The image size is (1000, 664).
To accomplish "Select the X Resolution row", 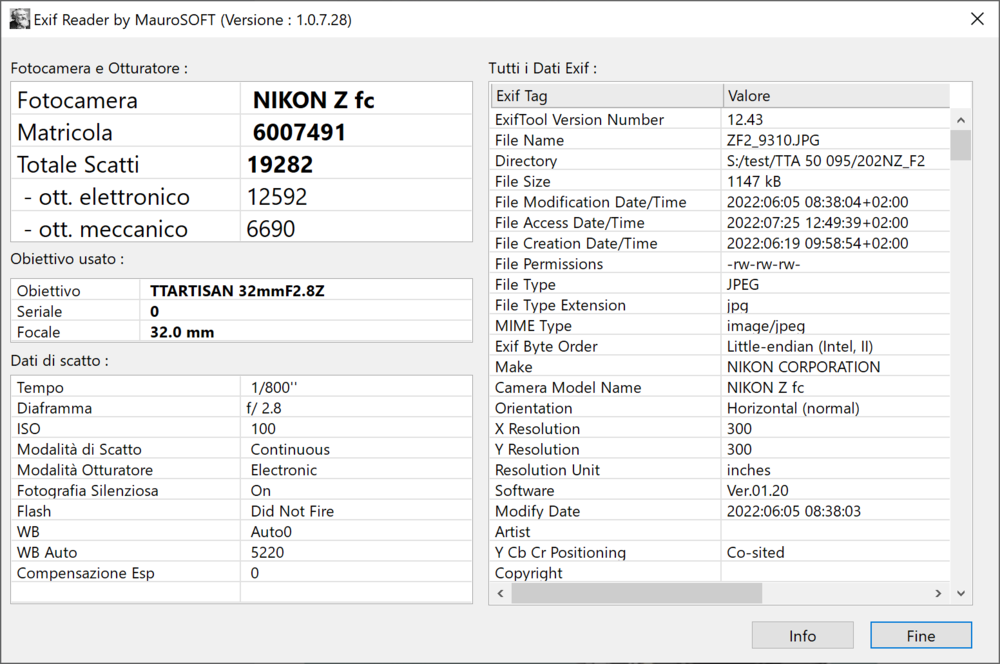I will 719,429.
